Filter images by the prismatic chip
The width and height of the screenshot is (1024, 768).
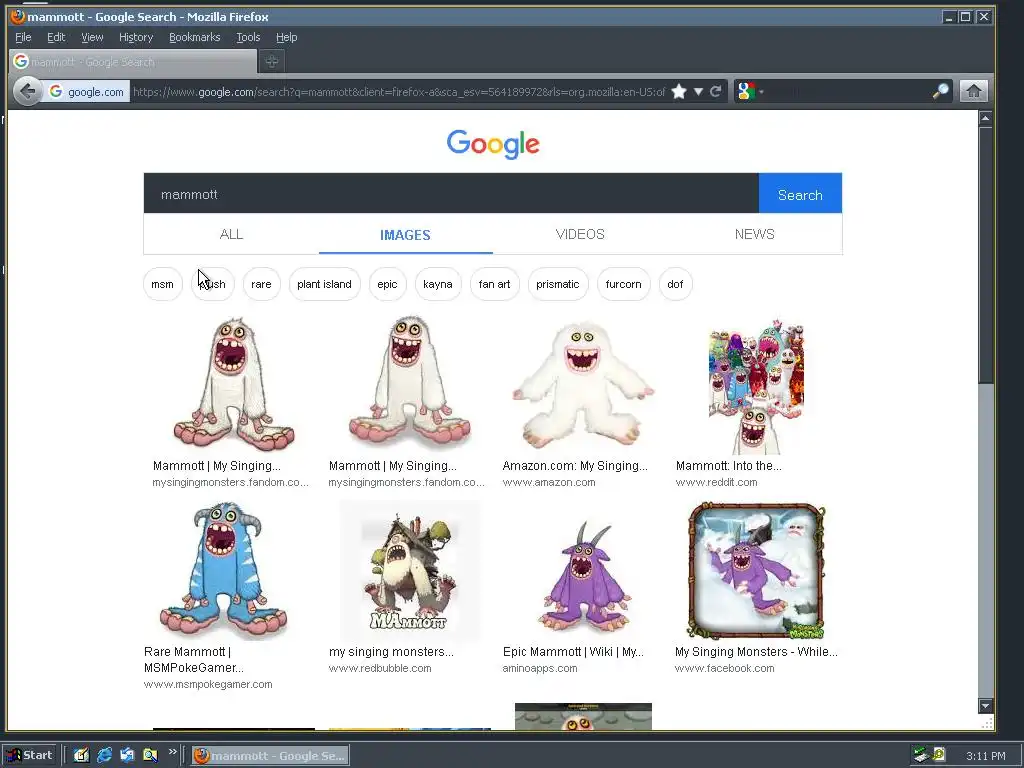click(x=558, y=284)
